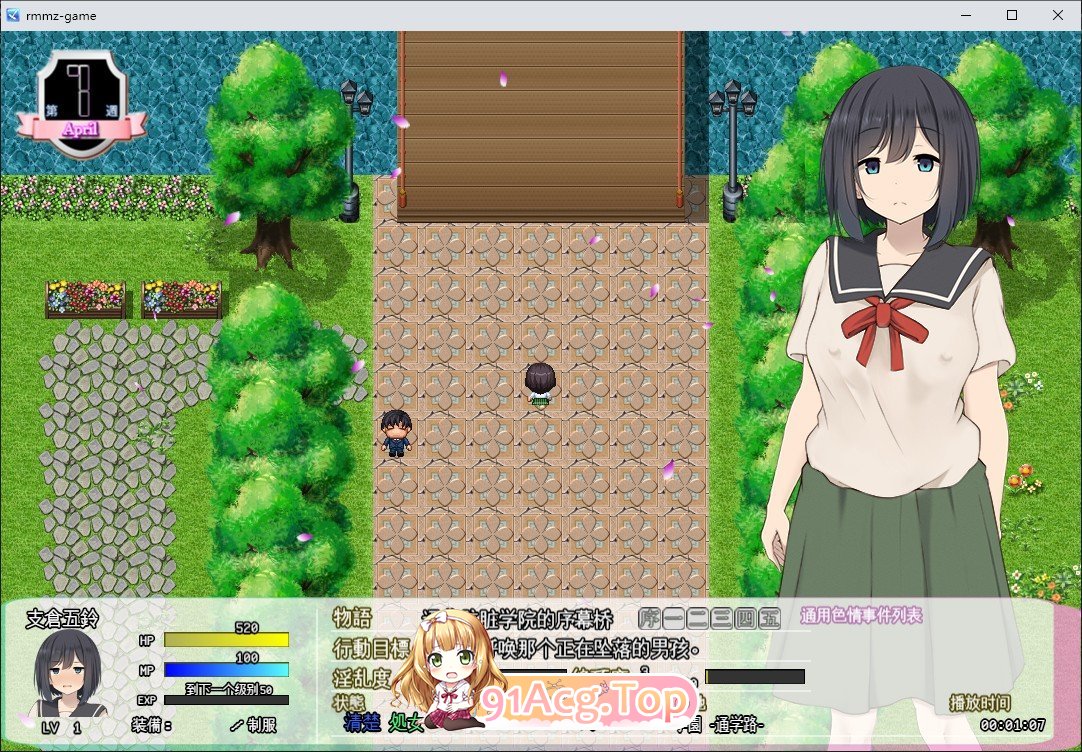Click the April week calendar badge
This screenshot has height=752, width=1082.
pos(81,103)
